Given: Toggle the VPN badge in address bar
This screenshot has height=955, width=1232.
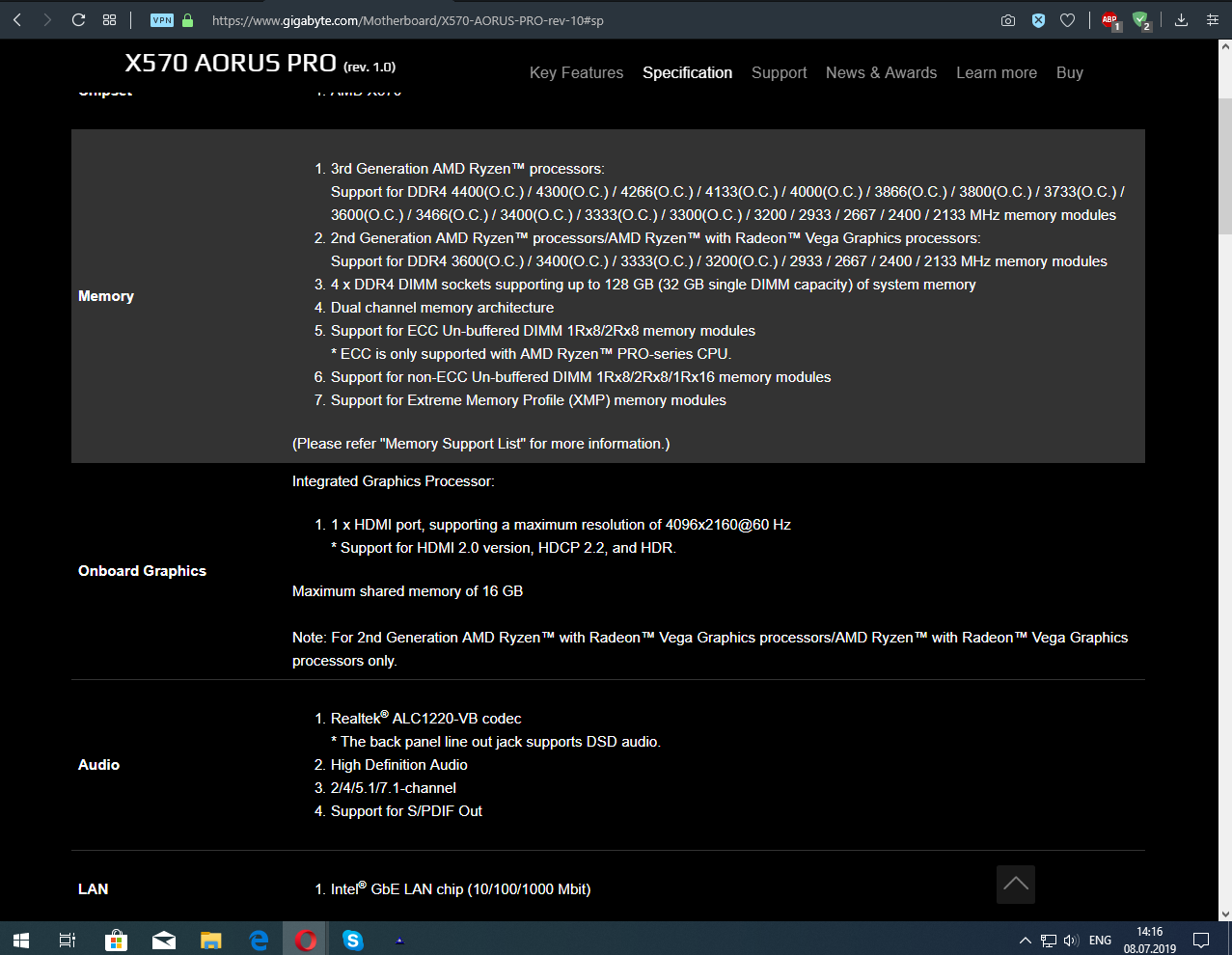Looking at the screenshot, I should 162,20.
